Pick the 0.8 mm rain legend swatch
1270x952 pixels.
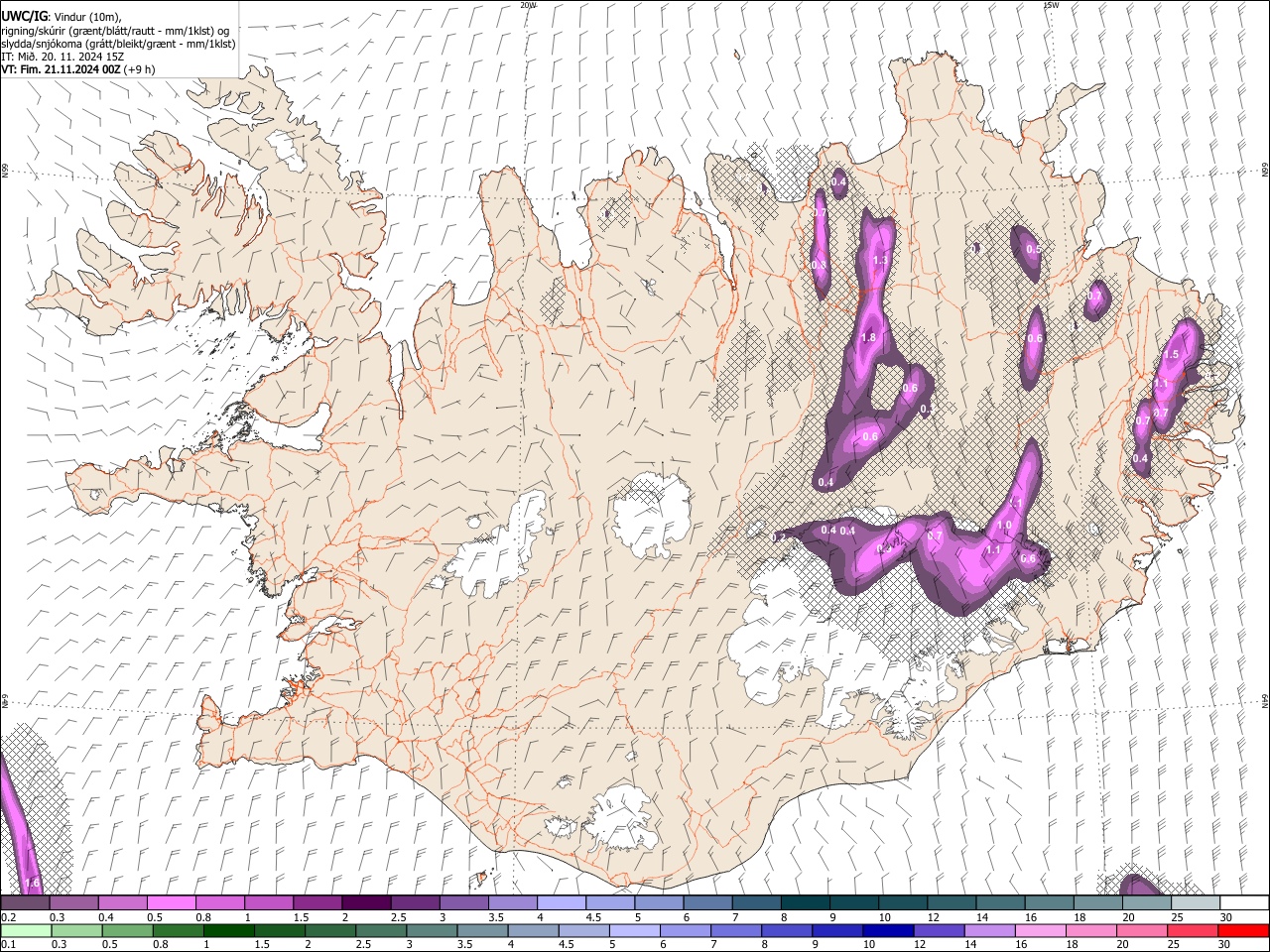tap(178, 931)
